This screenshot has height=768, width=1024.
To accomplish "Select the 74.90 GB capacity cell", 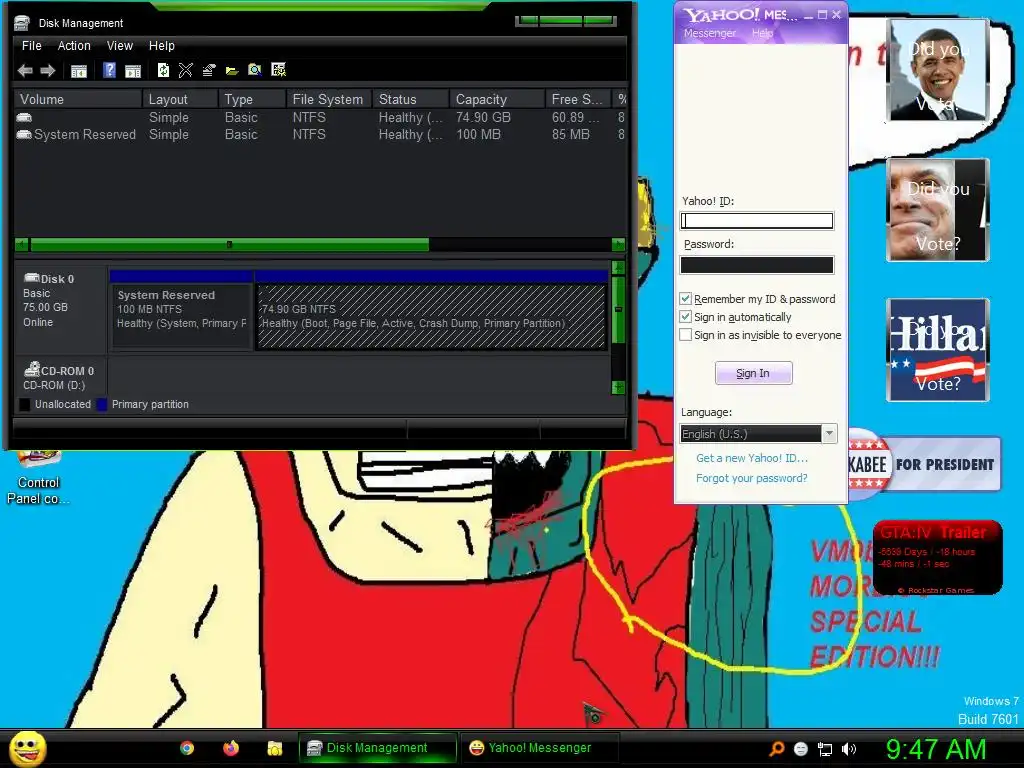I will pyautogui.click(x=483, y=118).
